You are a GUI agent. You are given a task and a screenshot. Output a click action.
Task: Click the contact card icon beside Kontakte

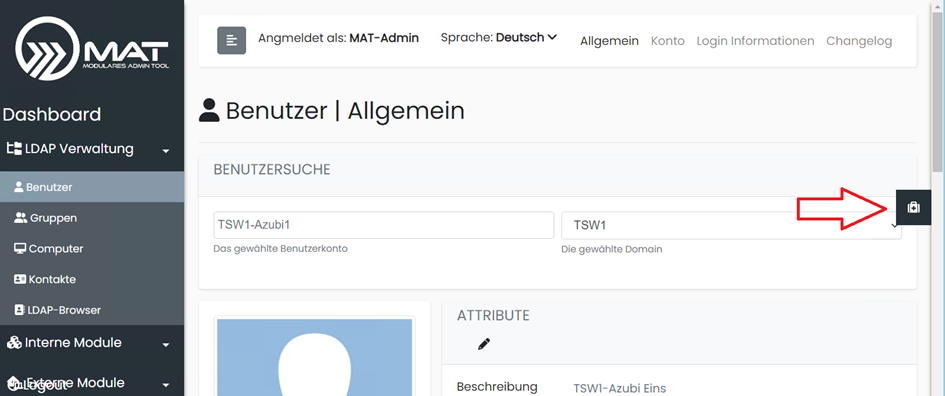click(x=19, y=279)
